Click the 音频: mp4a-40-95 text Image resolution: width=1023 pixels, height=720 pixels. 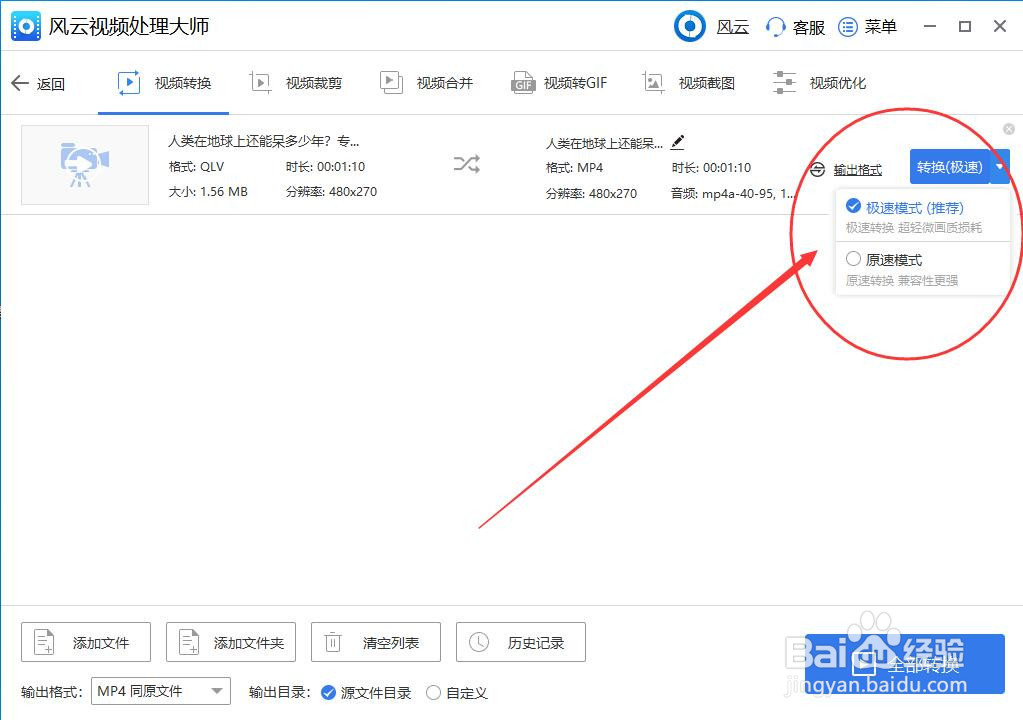pos(733,194)
